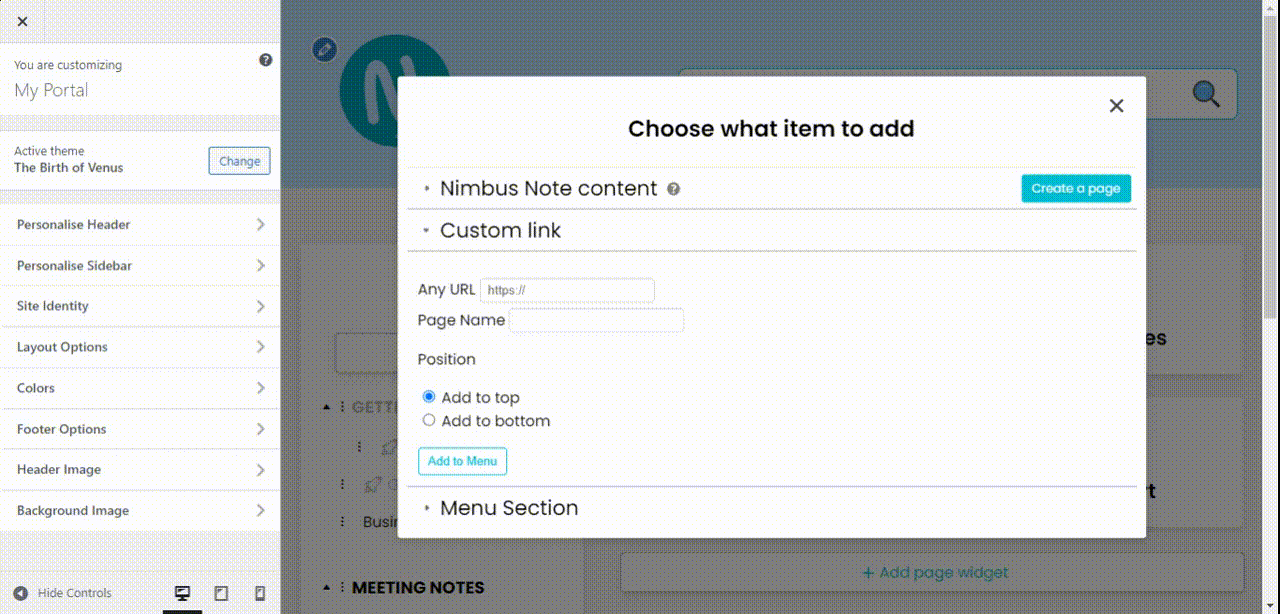
Task: Click the Create a page button
Action: (1076, 188)
